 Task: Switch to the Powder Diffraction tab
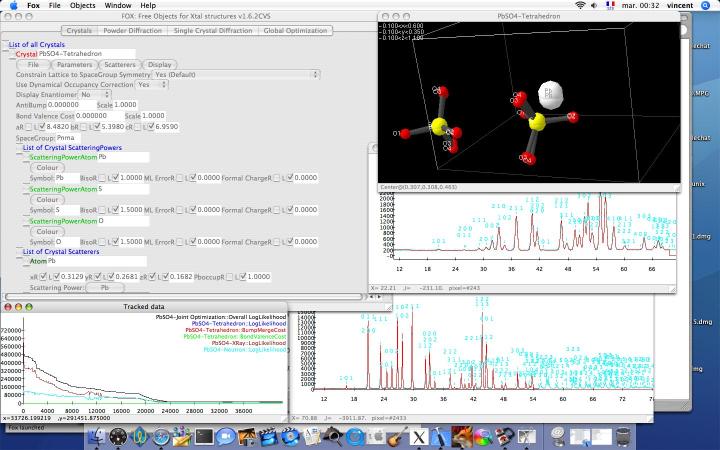pyautogui.click(x=132, y=31)
